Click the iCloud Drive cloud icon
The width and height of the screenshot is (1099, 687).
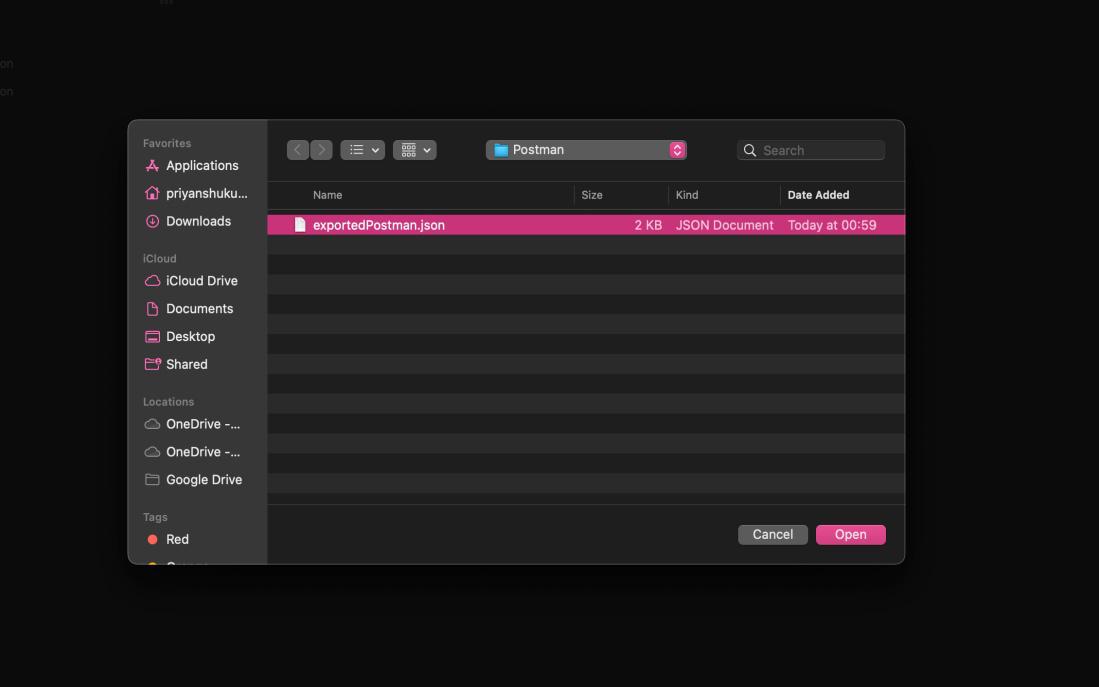[152, 280]
